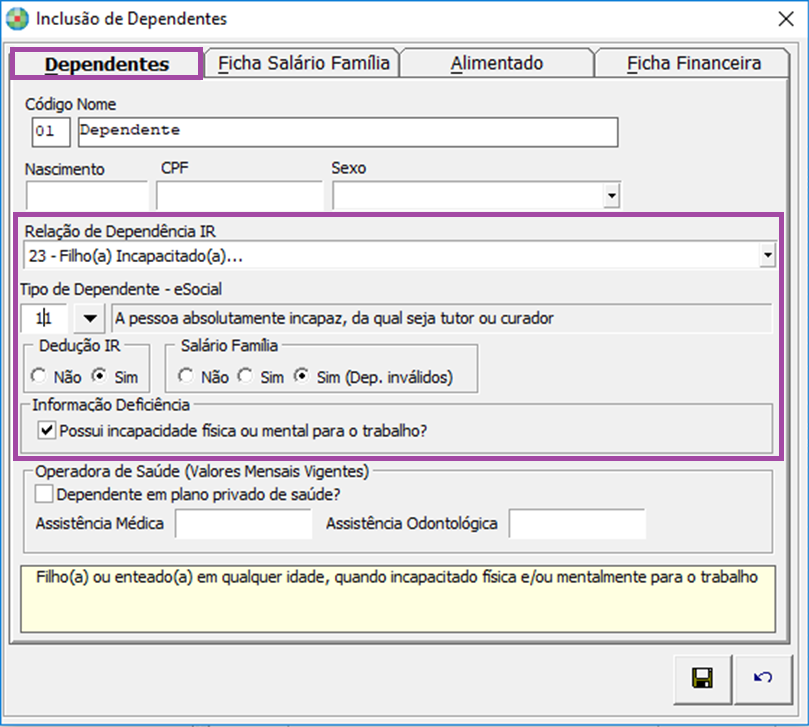This screenshot has height=727, width=809.
Task: Click the yellow note about Filho(a) ou enteado(a)
Action: click(398, 599)
